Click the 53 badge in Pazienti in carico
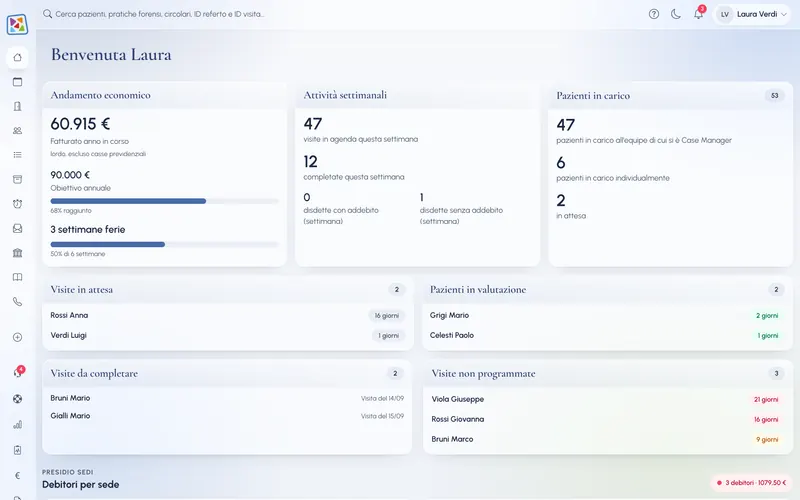 point(774,95)
